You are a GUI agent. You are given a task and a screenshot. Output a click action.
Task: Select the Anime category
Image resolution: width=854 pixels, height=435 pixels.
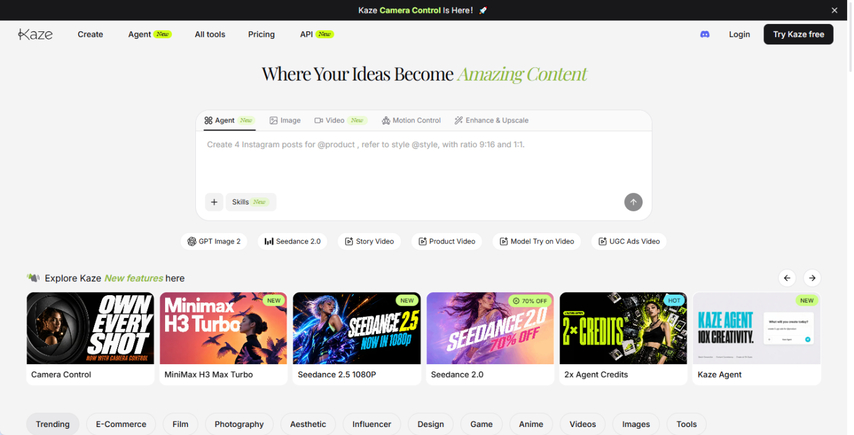tap(531, 424)
